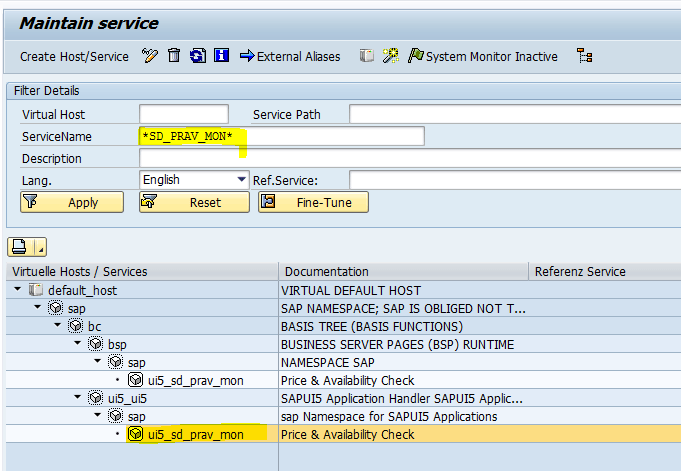The width and height of the screenshot is (681, 471).
Task: Click the hierarchy tree icon in toolbar
Action: click(585, 56)
